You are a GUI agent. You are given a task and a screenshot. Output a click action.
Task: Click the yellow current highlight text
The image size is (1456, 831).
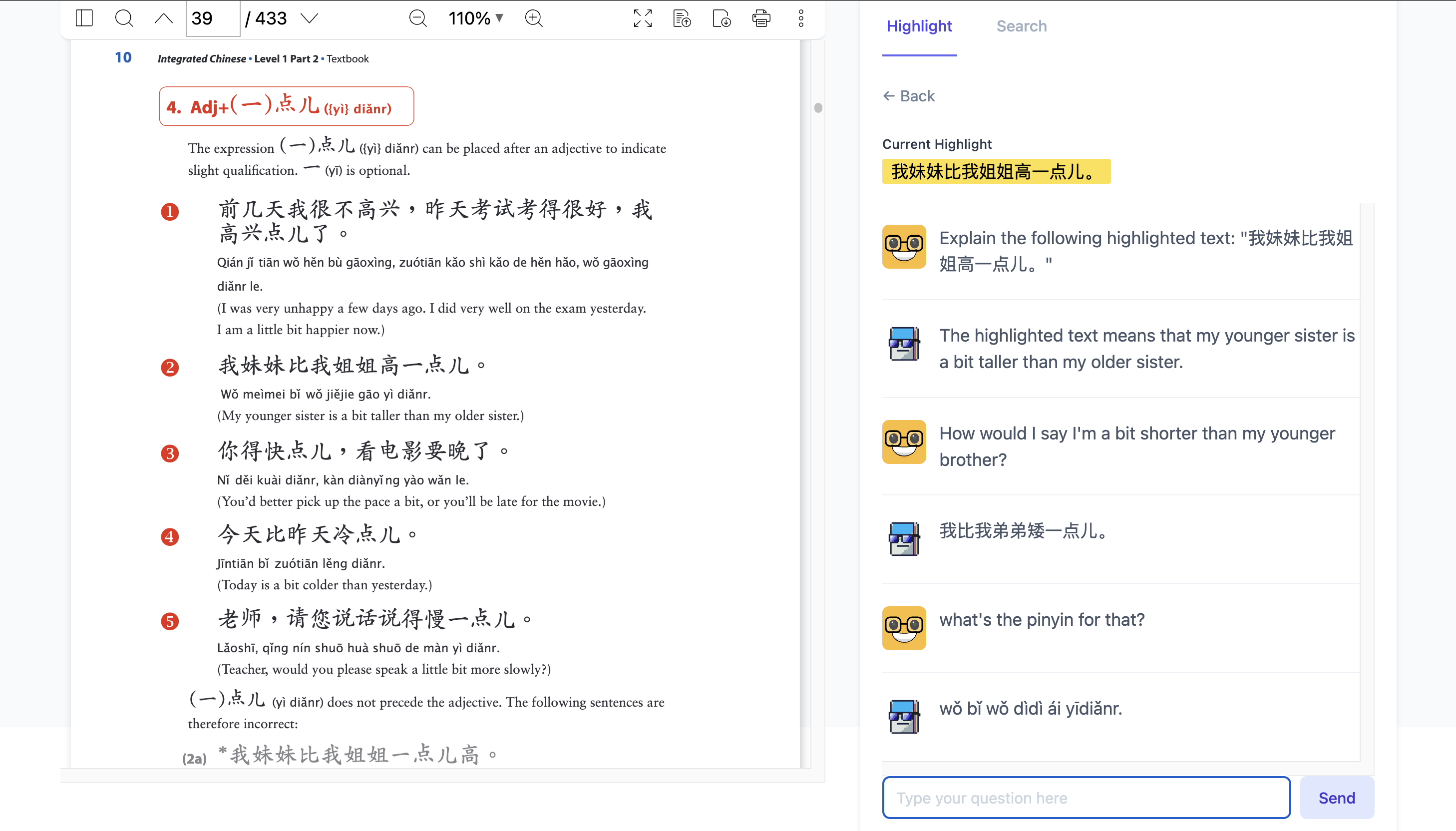pos(996,171)
